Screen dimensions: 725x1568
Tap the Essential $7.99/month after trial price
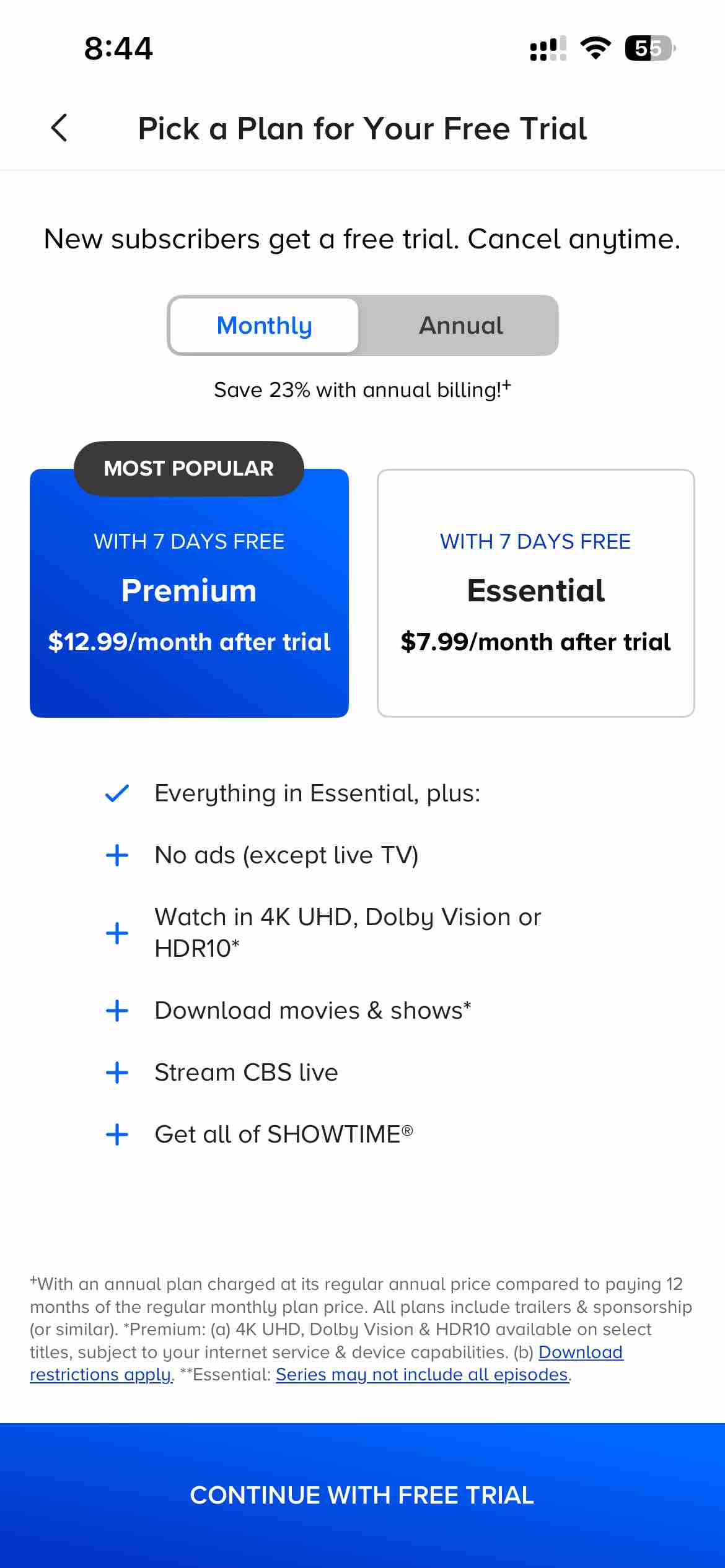pos(535,642)
